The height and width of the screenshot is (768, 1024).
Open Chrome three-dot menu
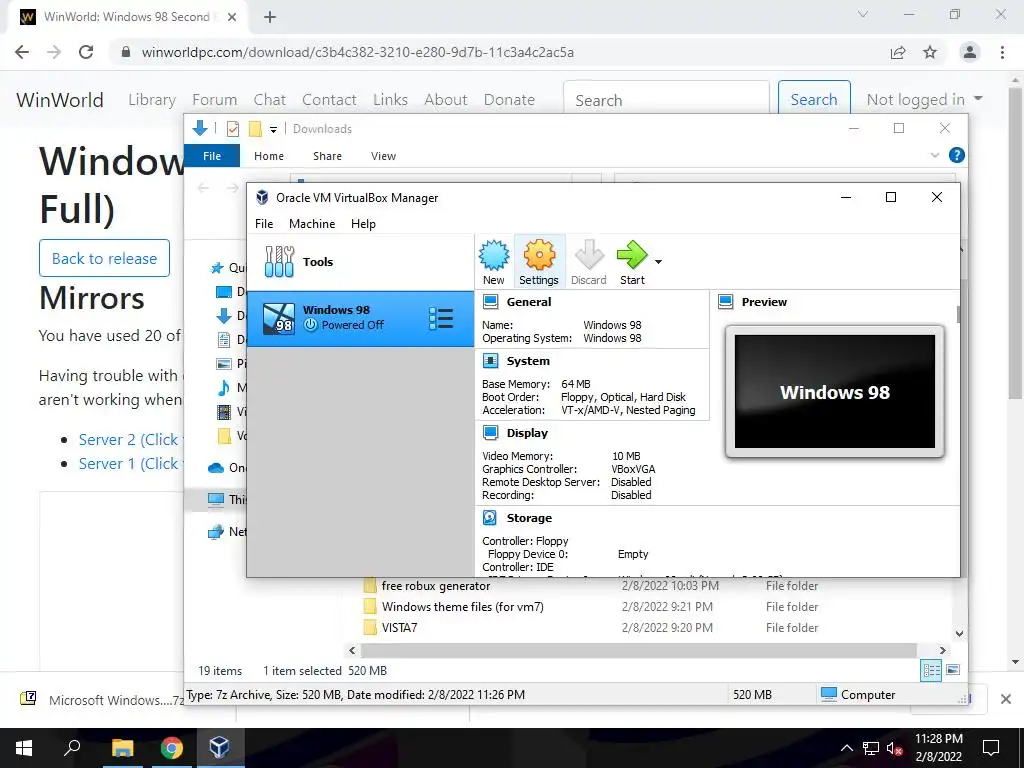(1002, 52)
